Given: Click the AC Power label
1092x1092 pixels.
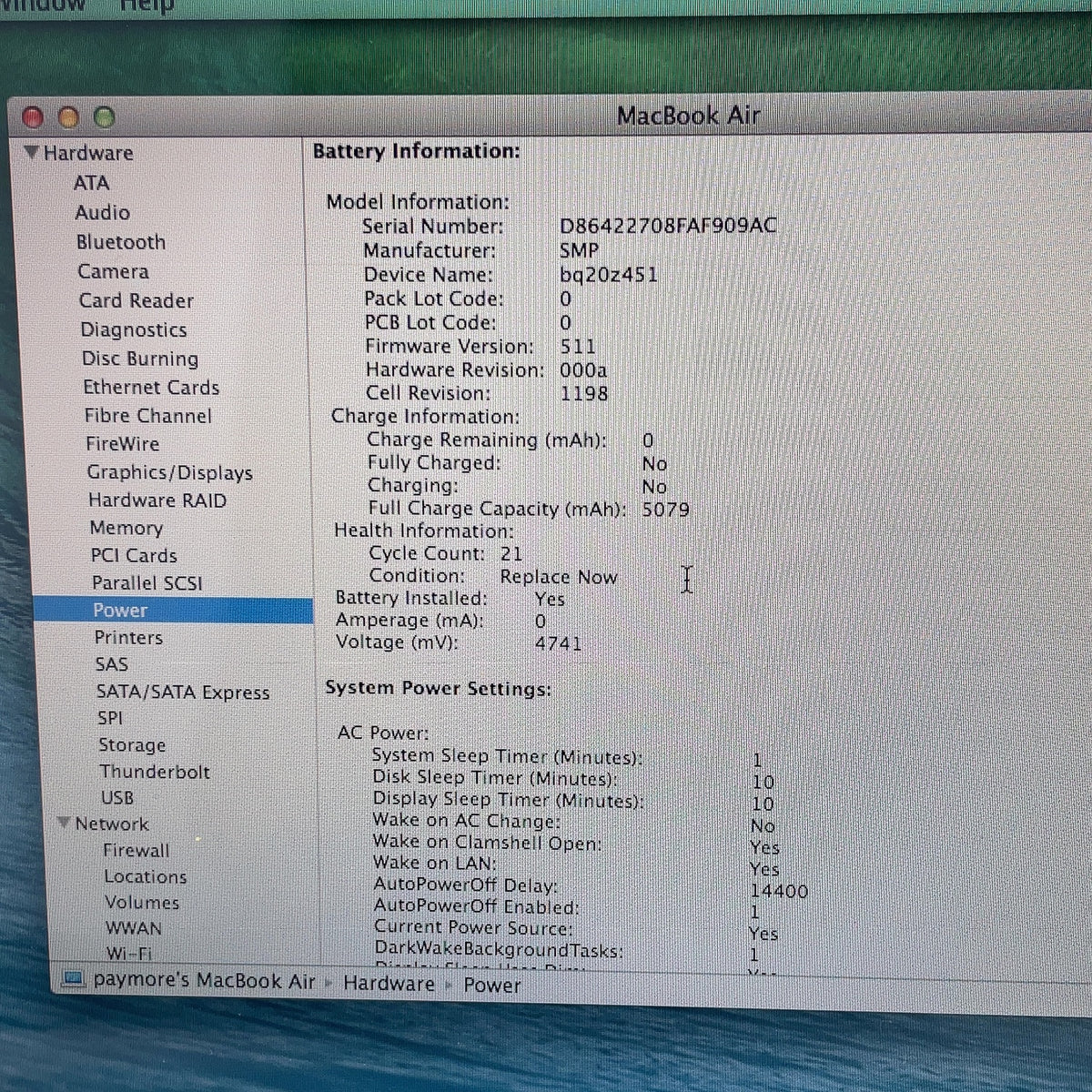Looking at the screenshot, I should (x=383, y=733).
